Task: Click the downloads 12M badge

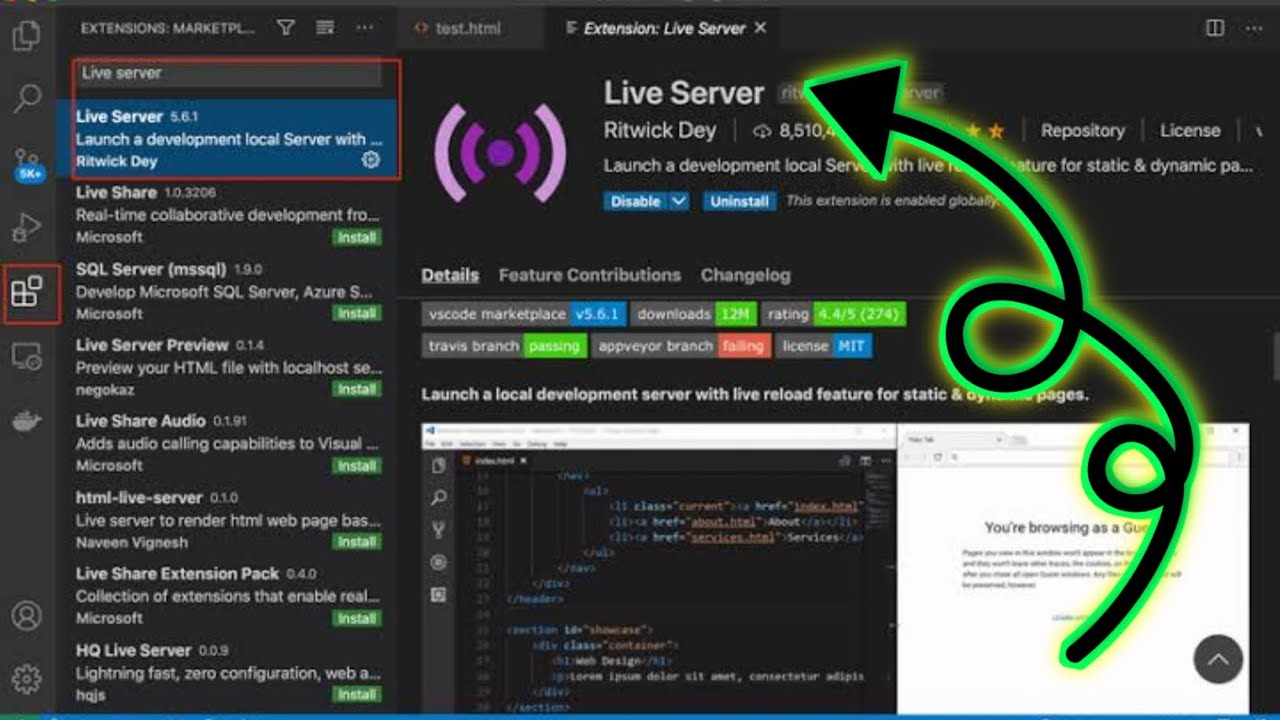Action: pos(694,314)
